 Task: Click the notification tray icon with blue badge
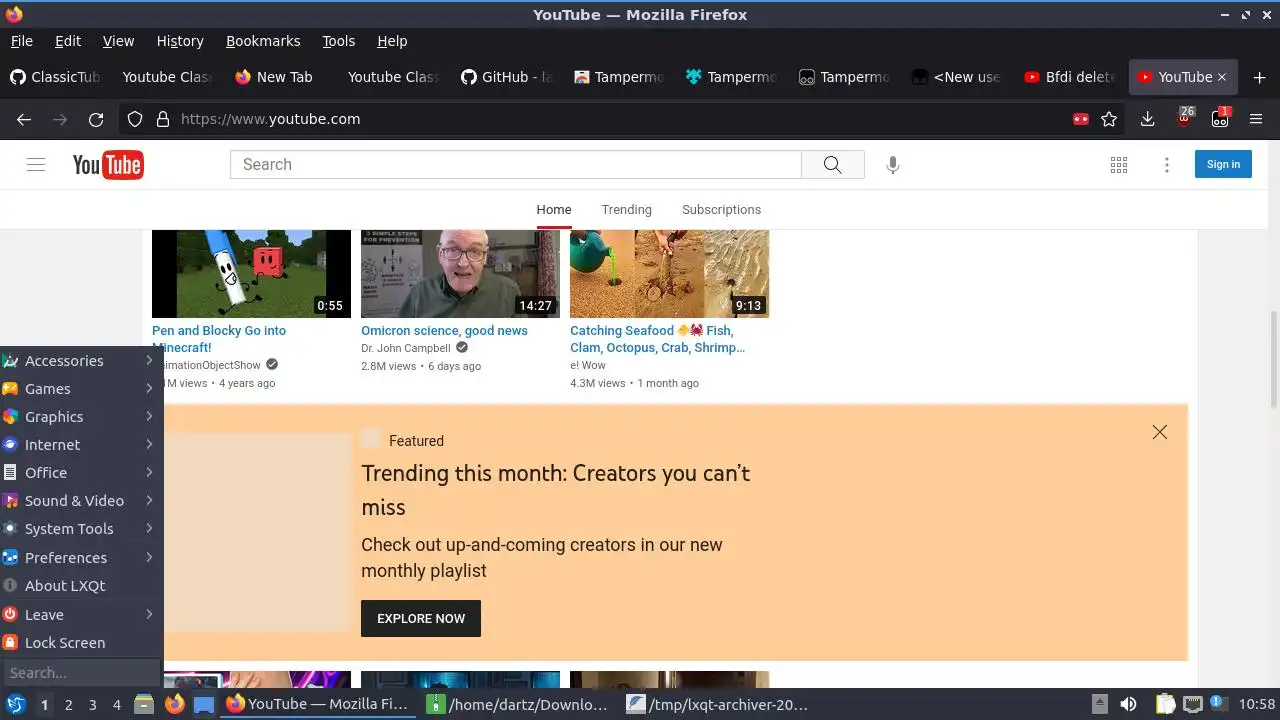1219,704
